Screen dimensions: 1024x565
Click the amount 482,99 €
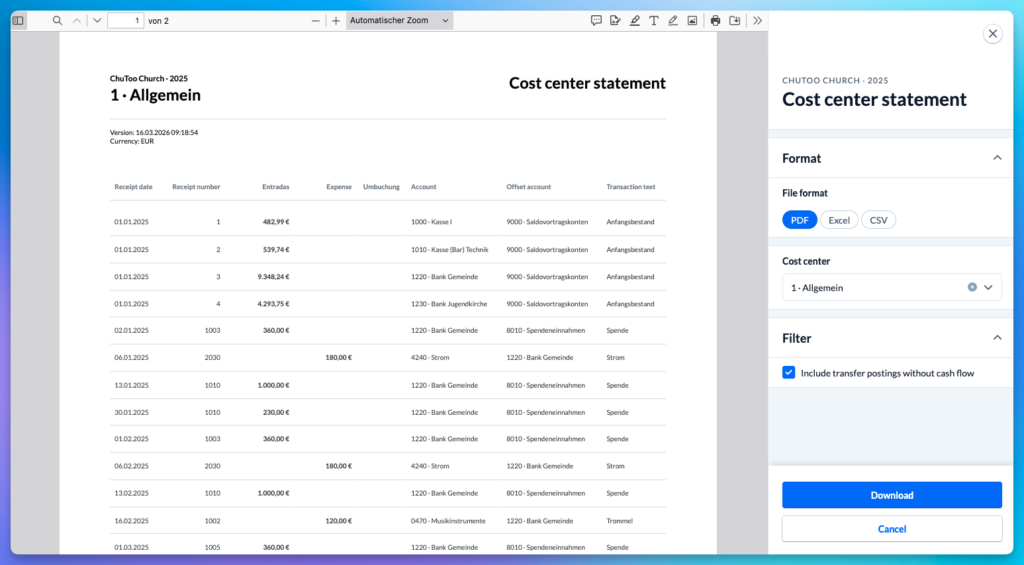(276, 222)
